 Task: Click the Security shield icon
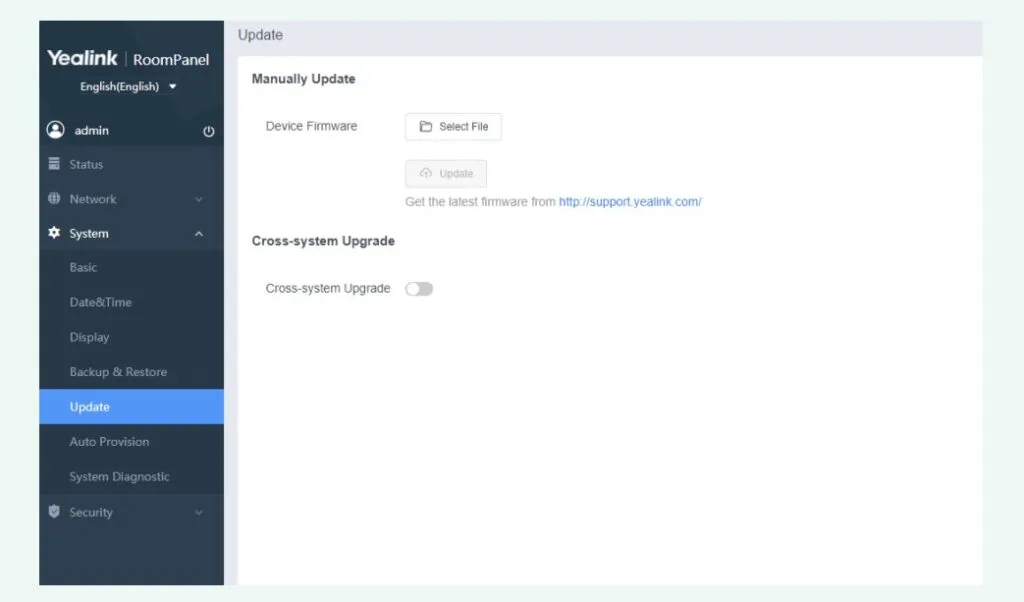[x=55, y=512]
